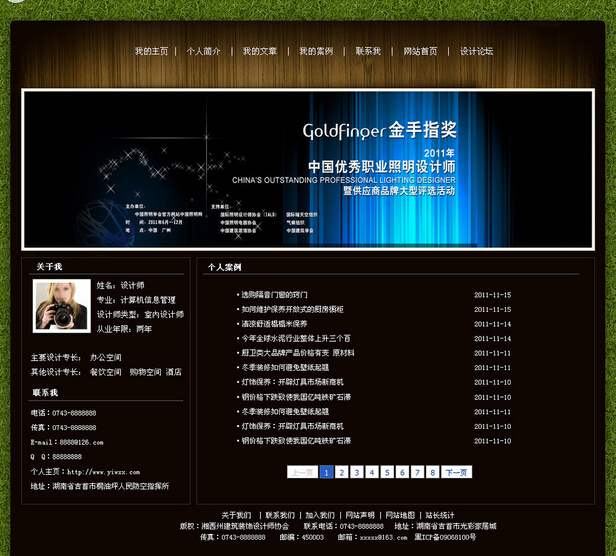This screenshot has height=556, width=616.
Task: Click the 上一页 previous page button
Action: 303,472
